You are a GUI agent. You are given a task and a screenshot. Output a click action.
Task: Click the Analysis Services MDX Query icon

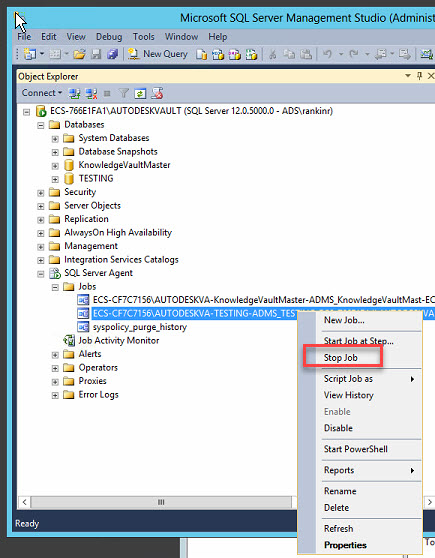(x=218, y=54)
